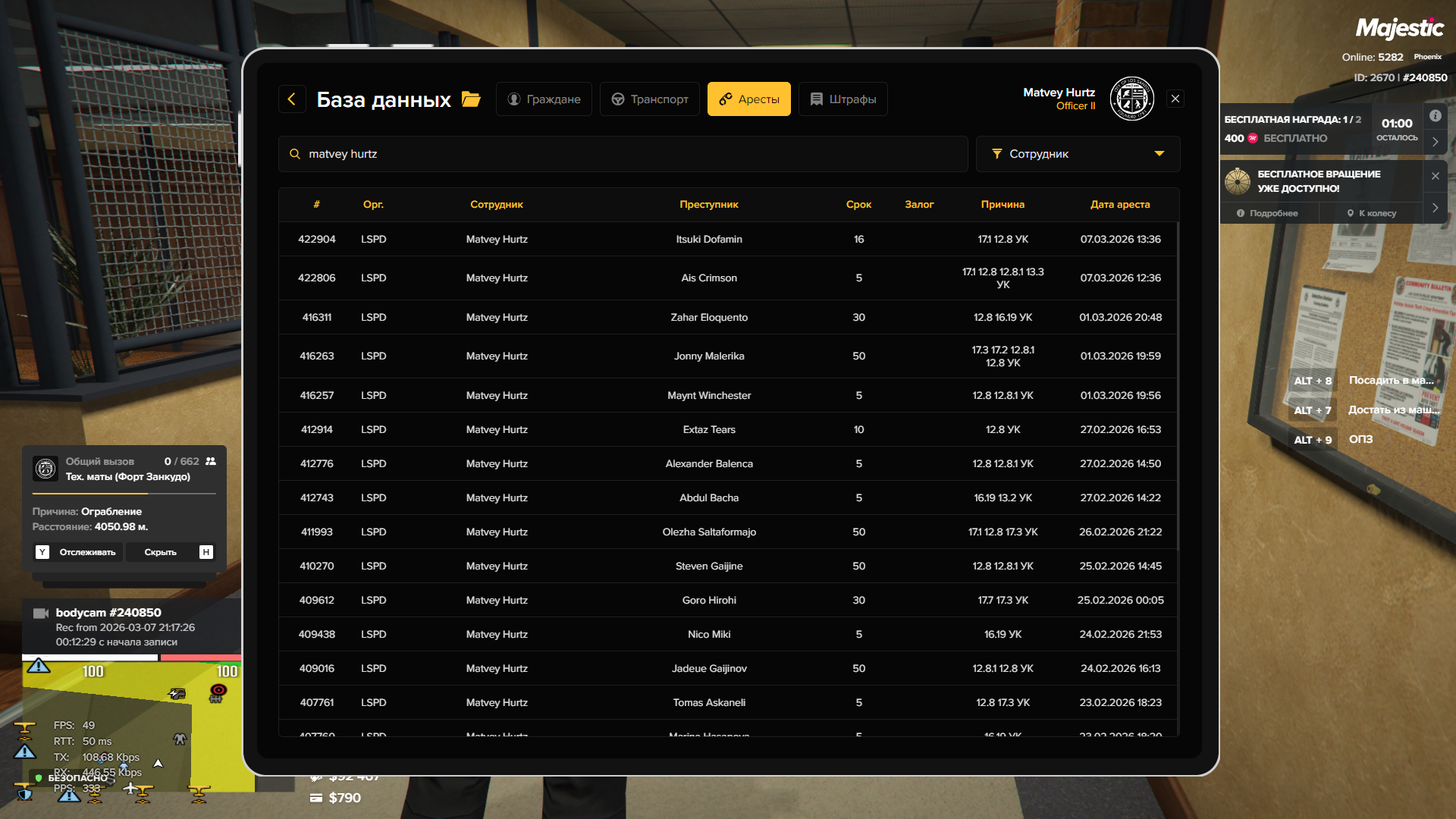Viewport: 1456px width, 819px height.
Task: Open the Граждане tab
Action: 544,99
